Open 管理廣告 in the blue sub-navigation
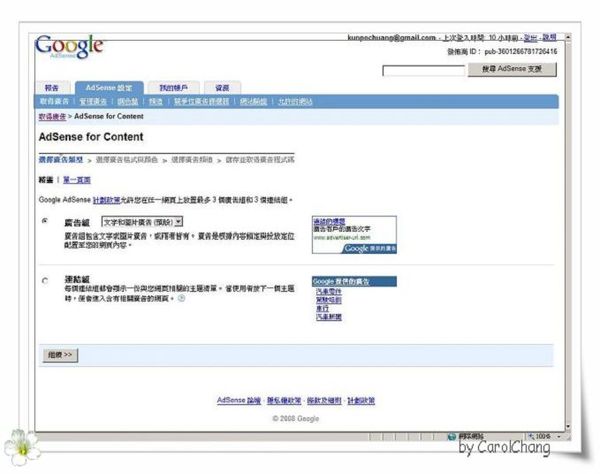 click(x=93, y=101)
